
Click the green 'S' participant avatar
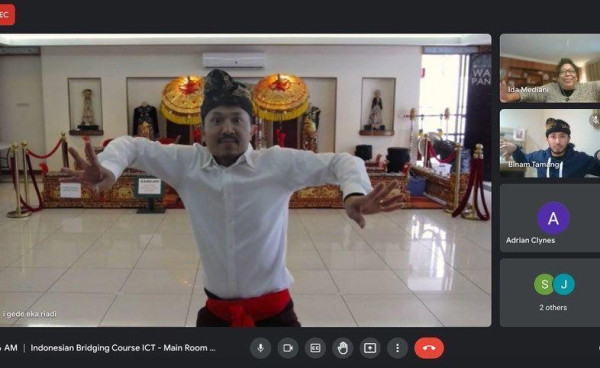[x=544, y=284]
